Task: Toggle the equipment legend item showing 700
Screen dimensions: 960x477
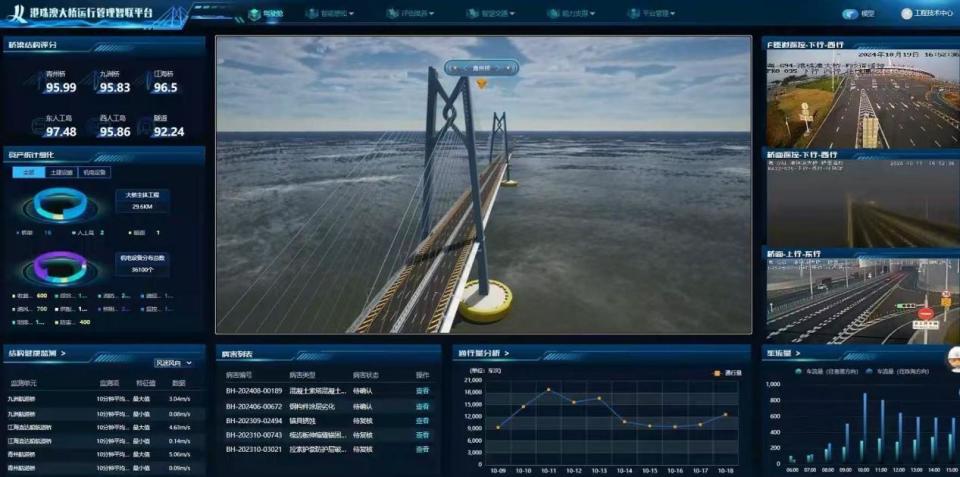Action: point(31,309)
